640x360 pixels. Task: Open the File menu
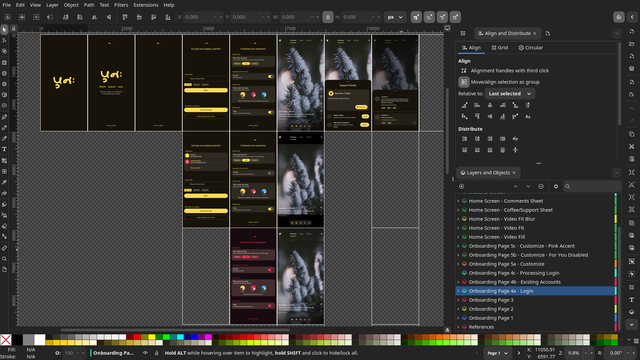coord(7,5)
